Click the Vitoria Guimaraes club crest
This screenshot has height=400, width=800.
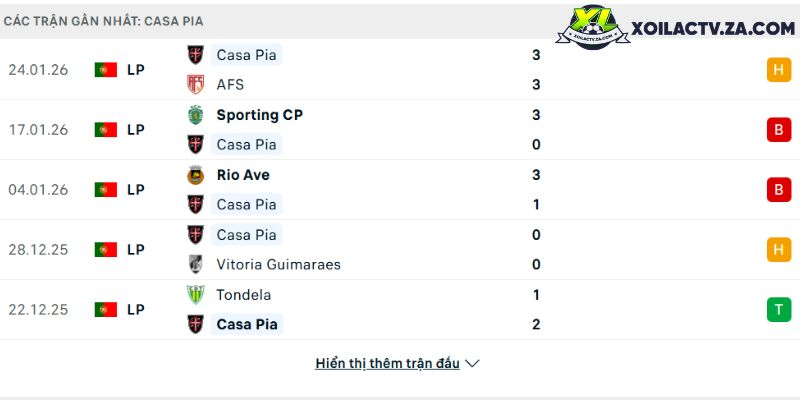196,265
